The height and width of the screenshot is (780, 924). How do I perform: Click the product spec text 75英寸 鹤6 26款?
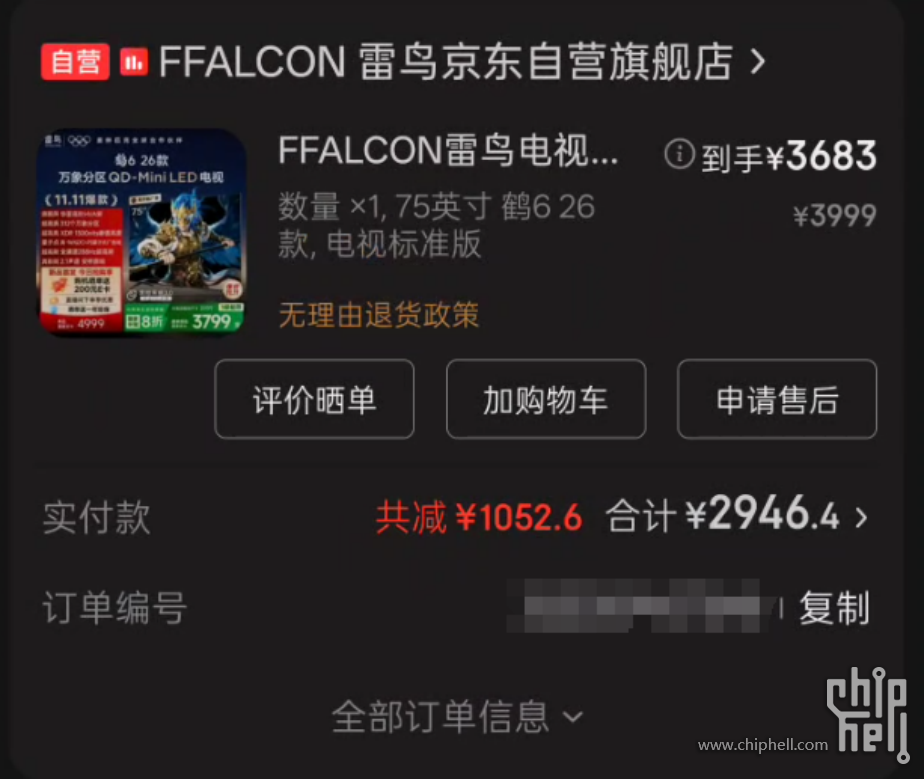pos(436,225)
